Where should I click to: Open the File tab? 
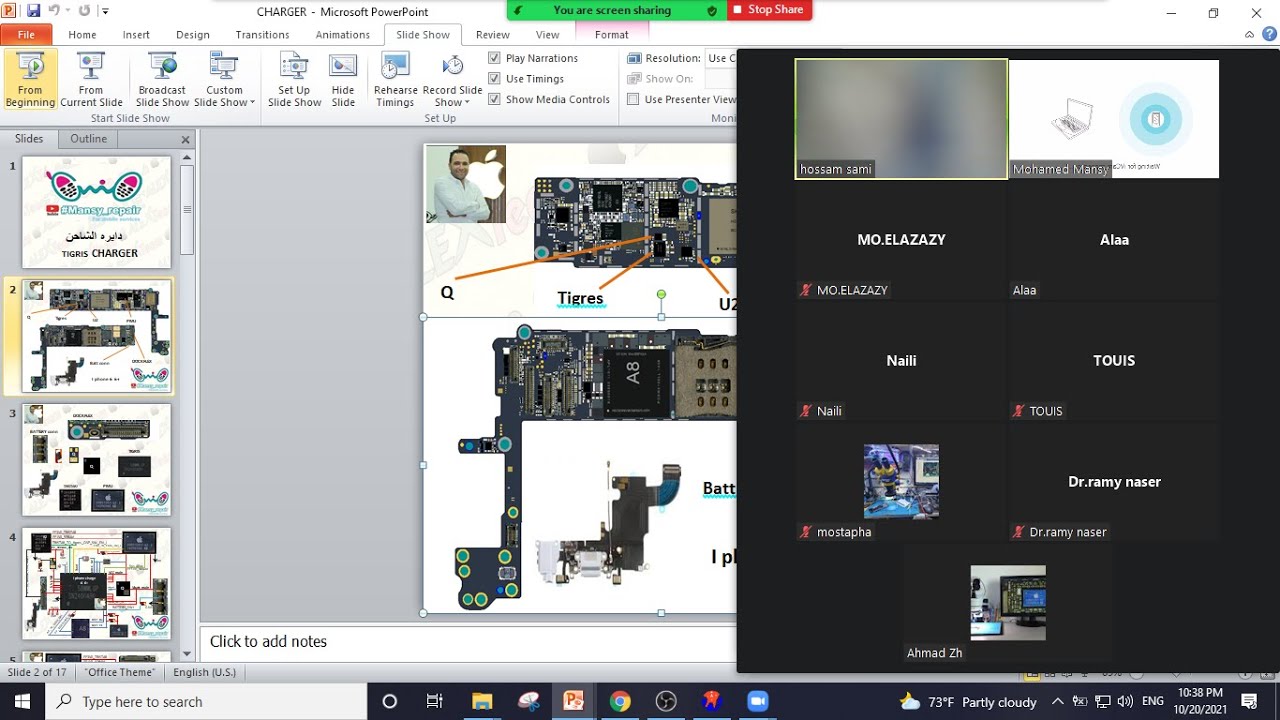click(x=26, y=35)
